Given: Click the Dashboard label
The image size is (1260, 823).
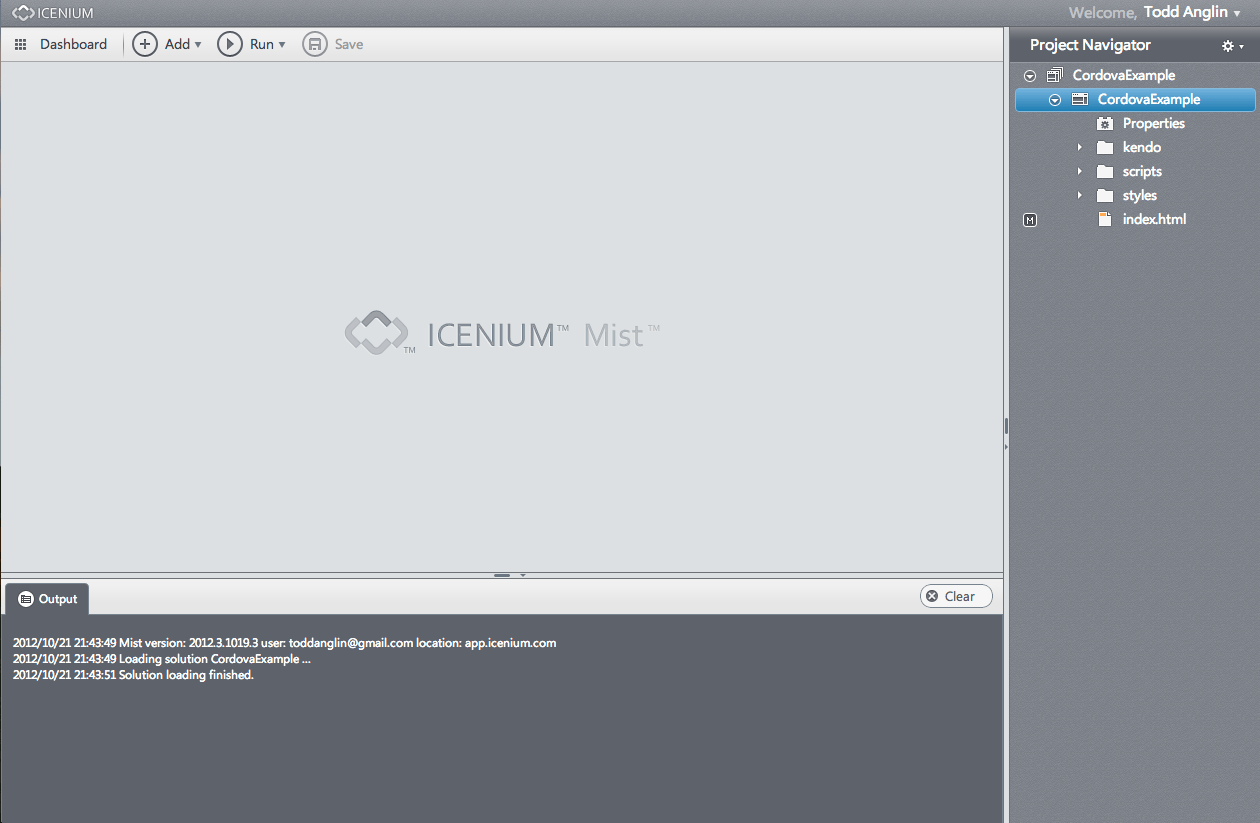Looking at the screenshot, I should (x=73, y=44).
